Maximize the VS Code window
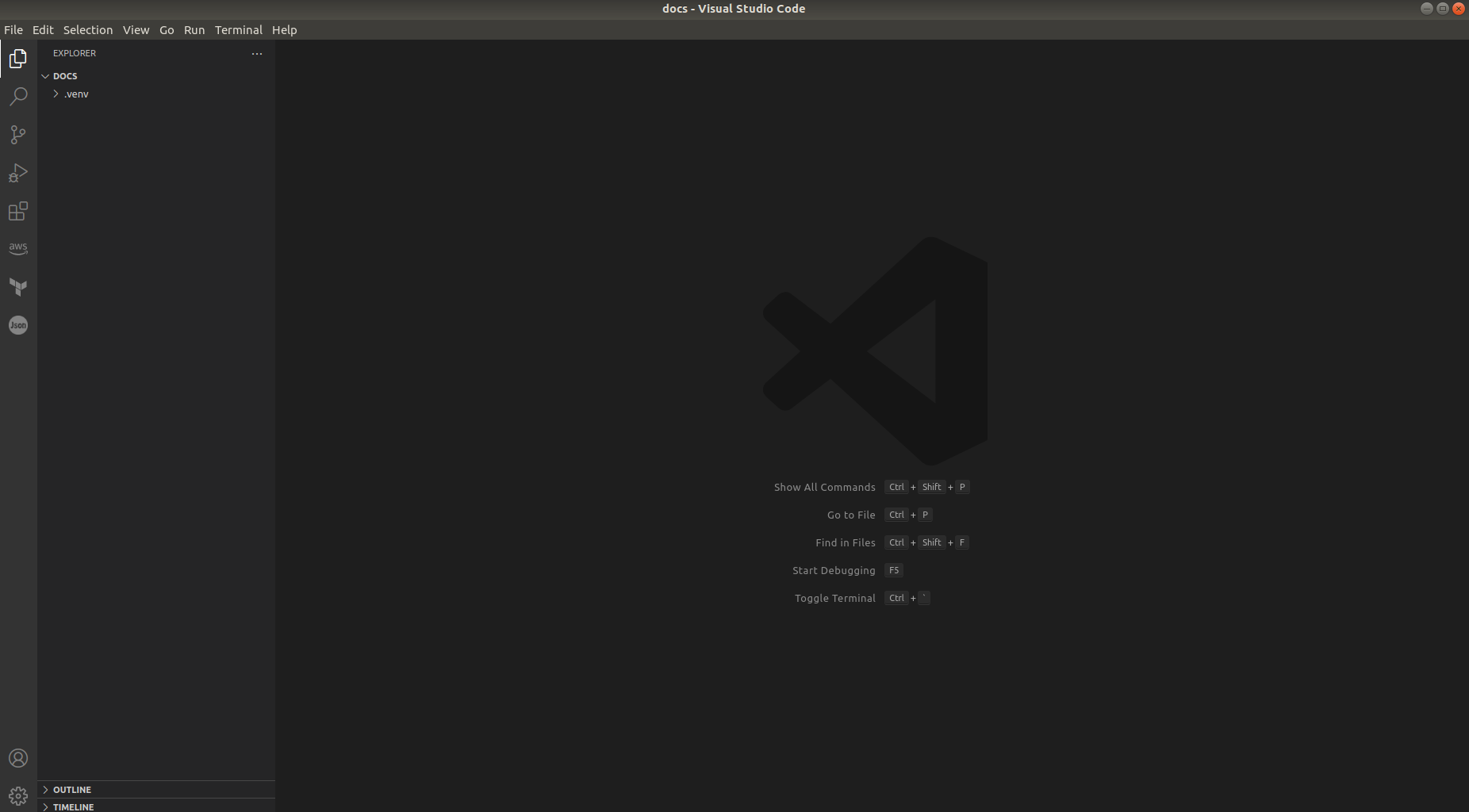 click(x=1442, y=9)
